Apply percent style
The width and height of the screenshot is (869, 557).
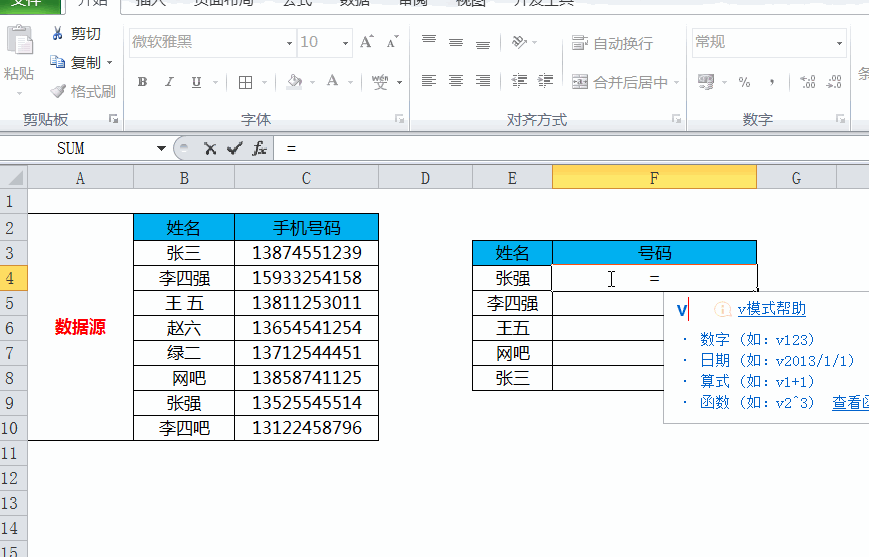(744, 83)
